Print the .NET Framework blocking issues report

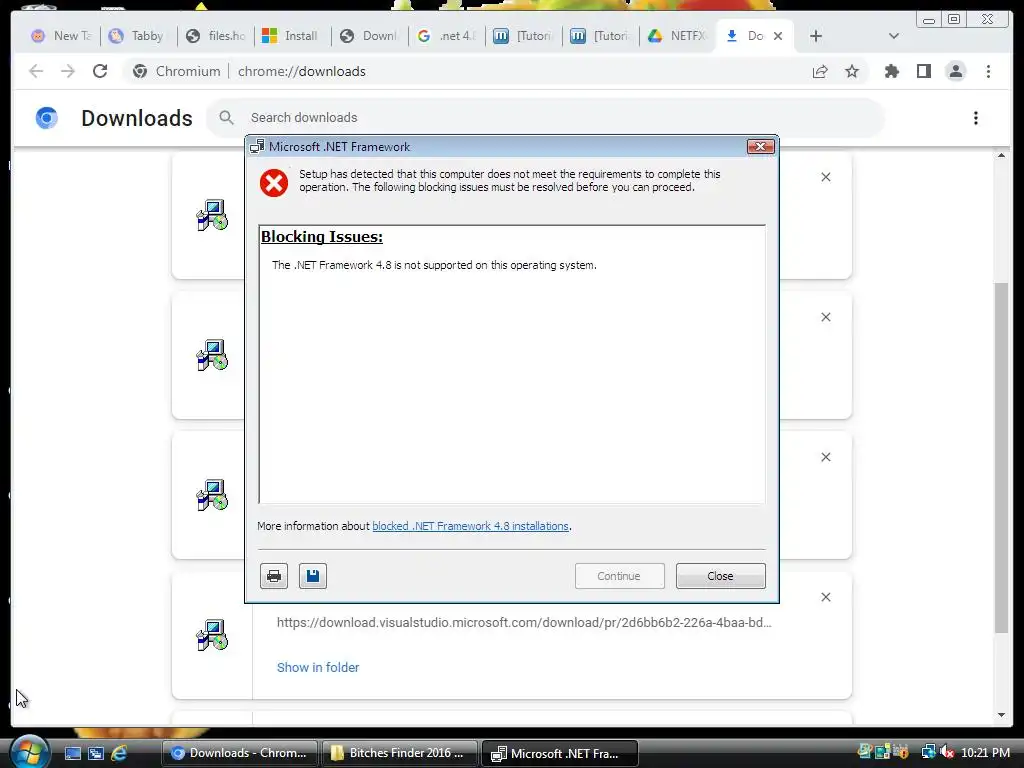[x=274, y=576]
